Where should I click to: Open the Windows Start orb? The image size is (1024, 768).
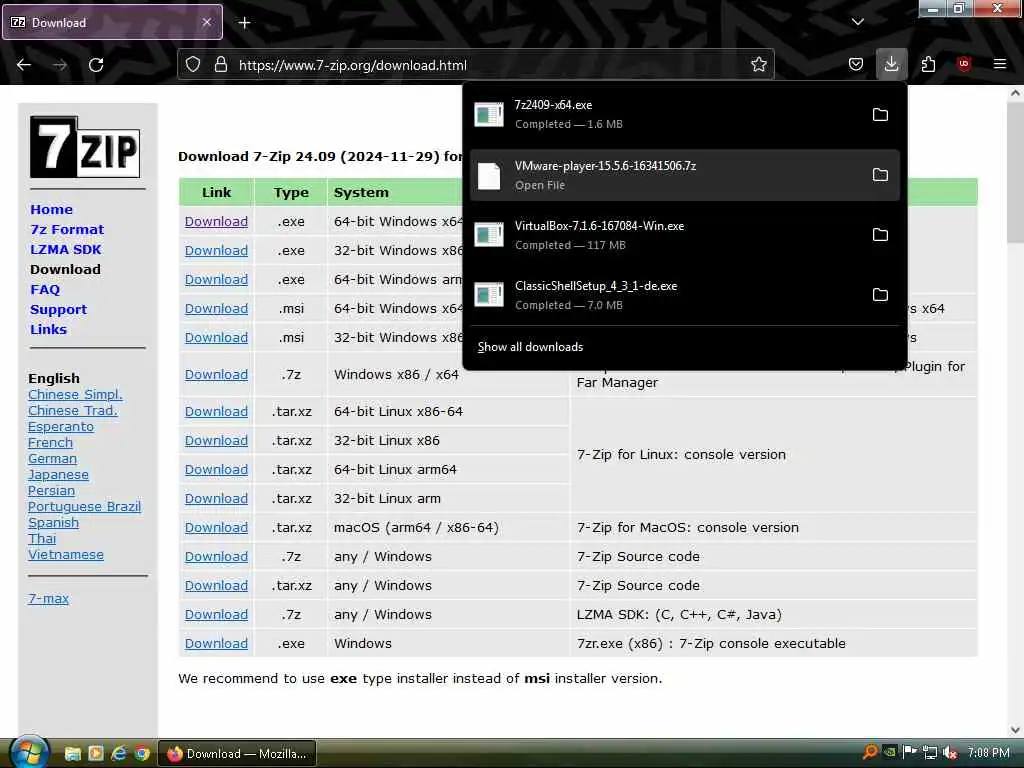coord(29,752)
